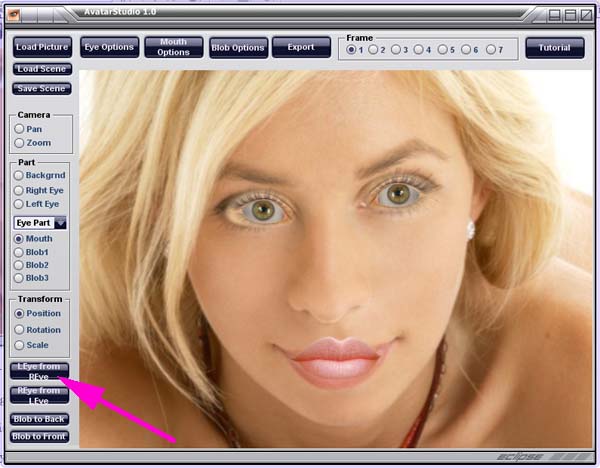Select the Left Eye part
600x468 pixels.
point(18,204)
